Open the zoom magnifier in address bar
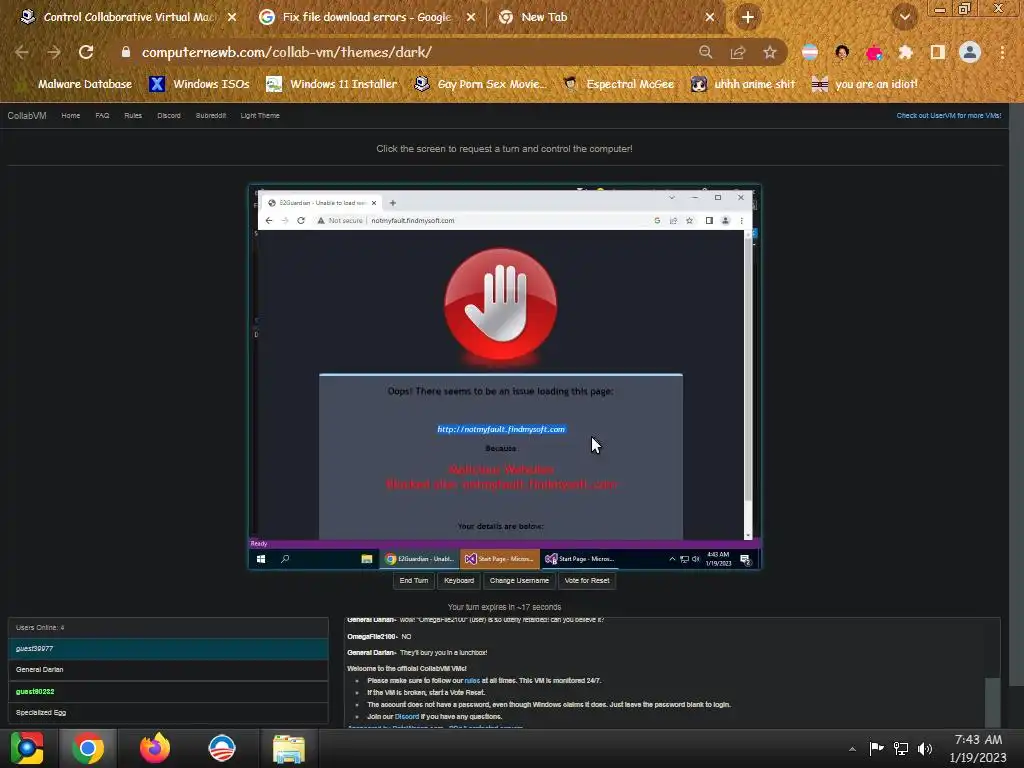Screen dimensions: 1024x768 (705, 52)
